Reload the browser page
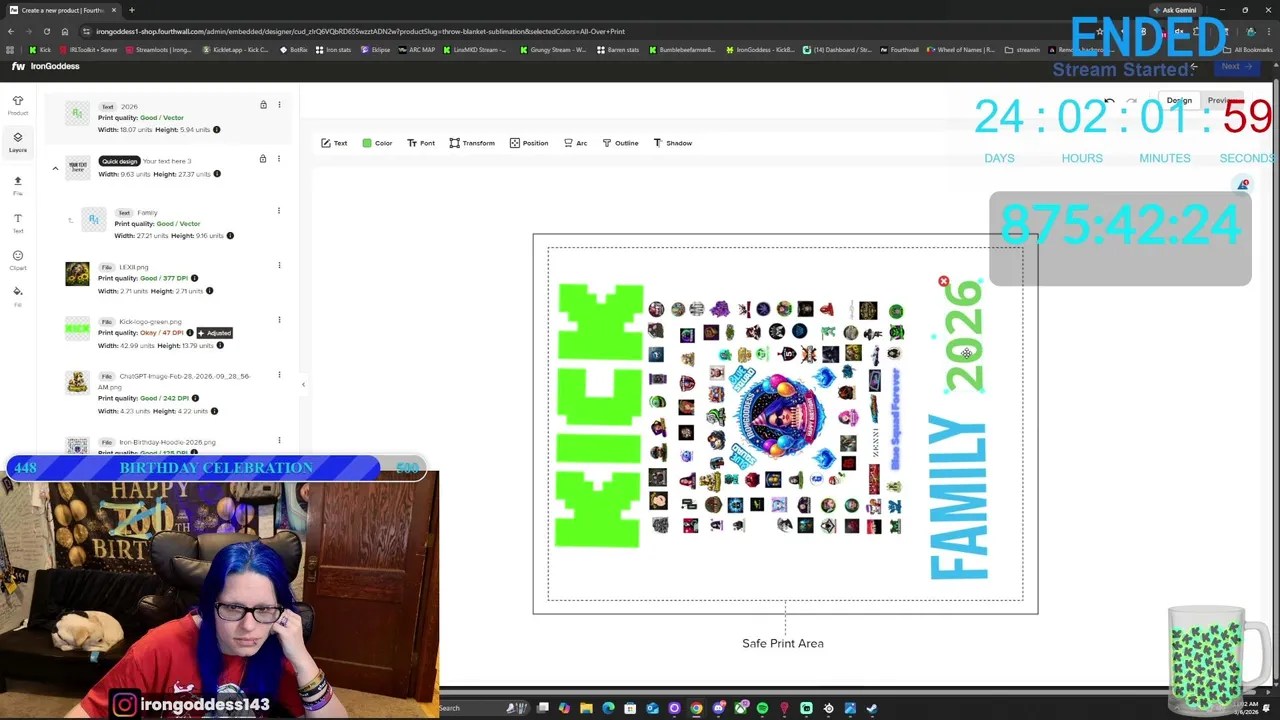 click(46, 31)
